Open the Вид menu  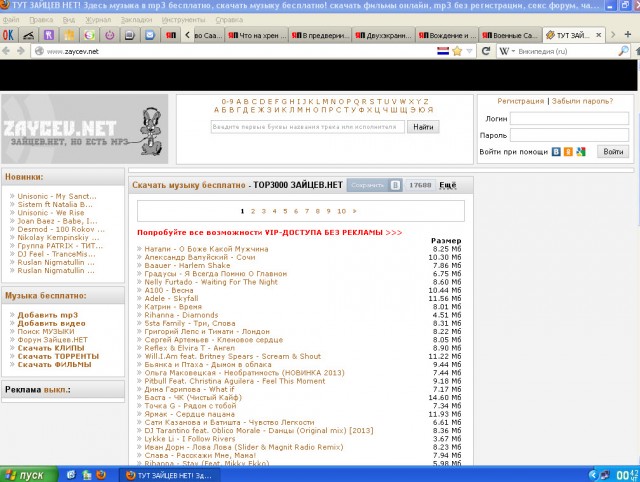69,20
